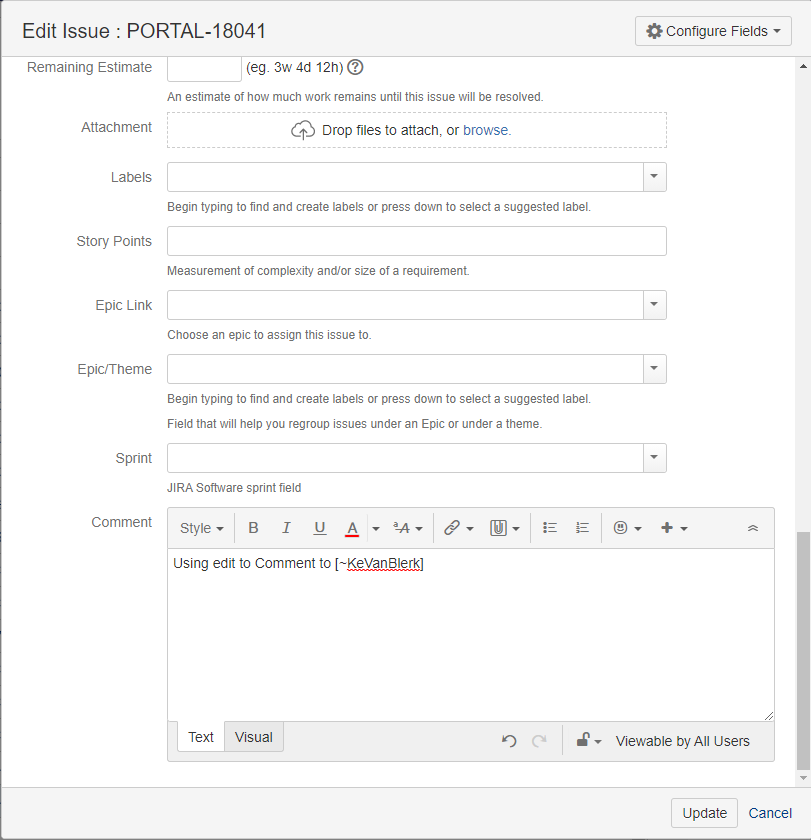Collapse the comment formatting toolbar
Screen dimensions: 811x840
[753, 527]
